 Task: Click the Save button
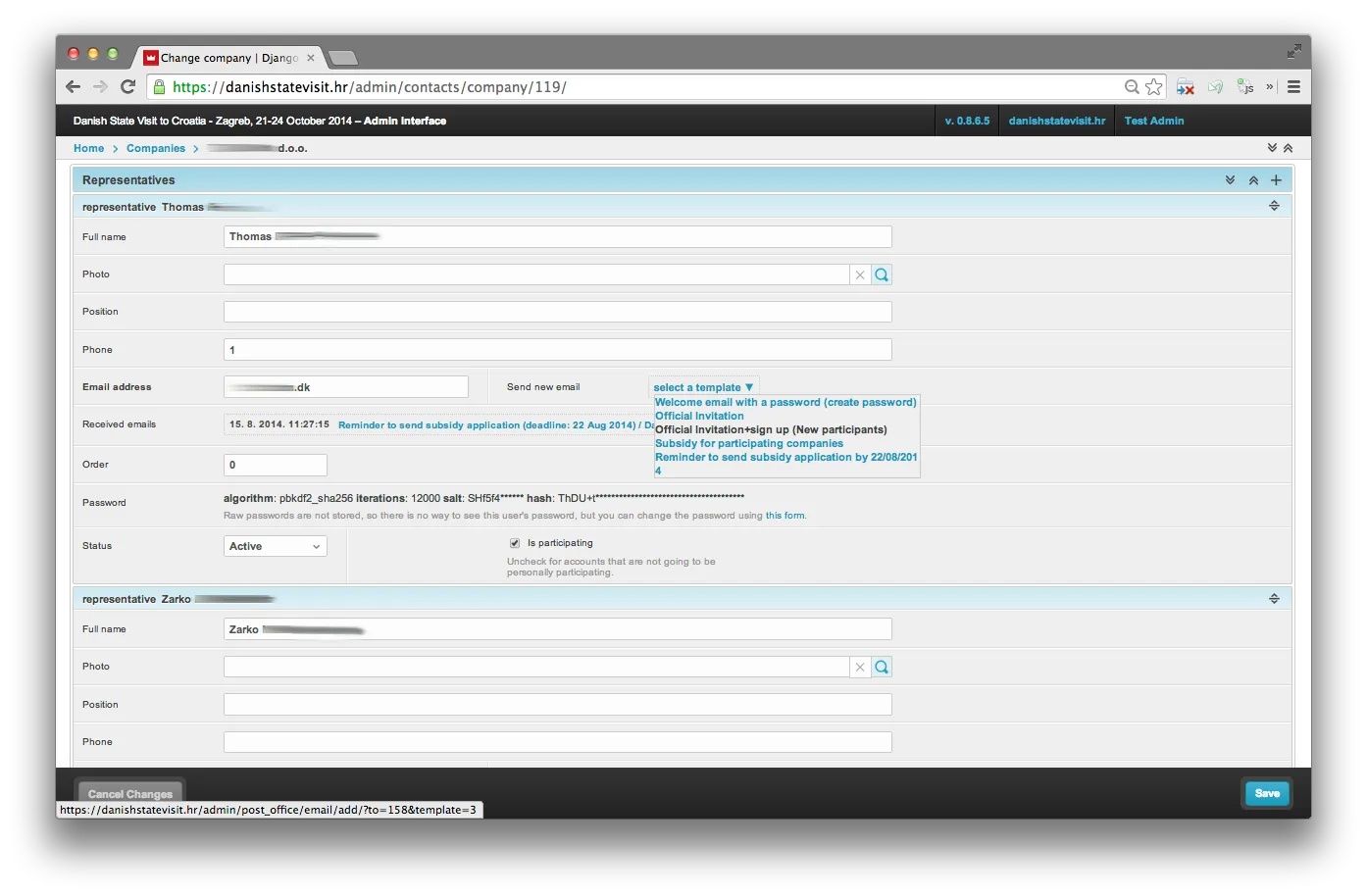click(x=1266, y=794)
